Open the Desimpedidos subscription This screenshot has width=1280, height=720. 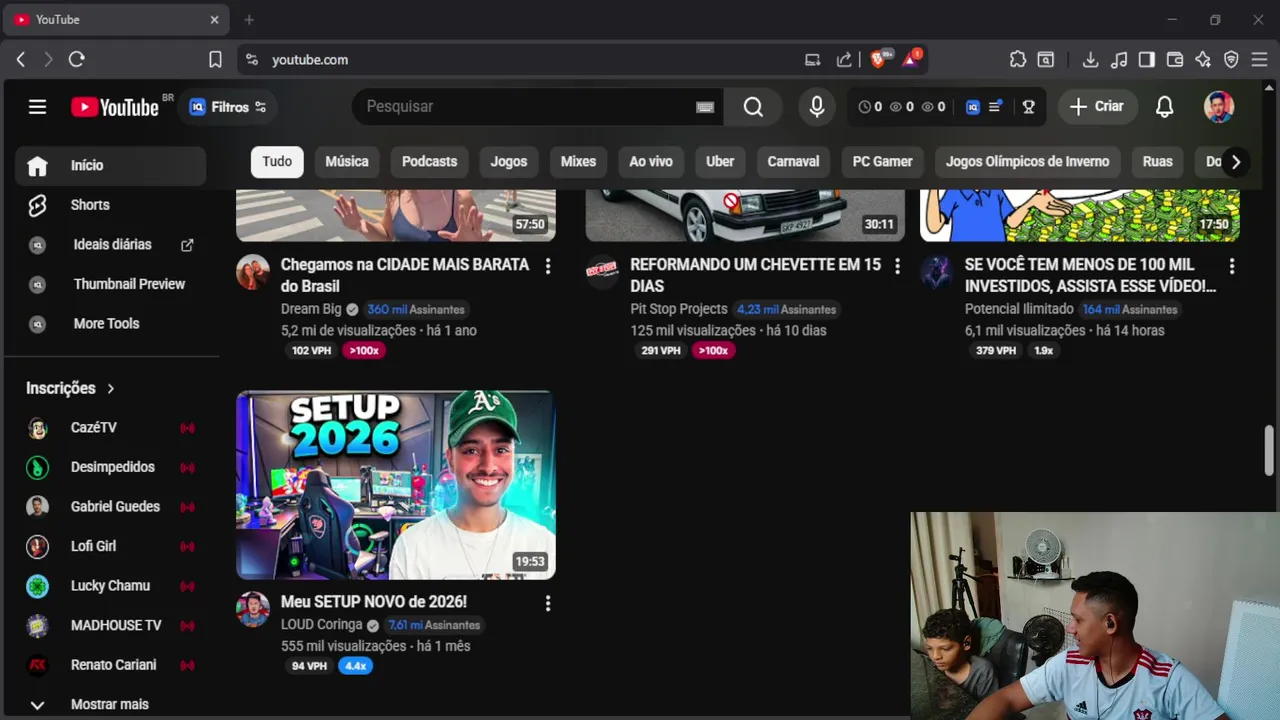pyautogui.click(x=110, y=467)
